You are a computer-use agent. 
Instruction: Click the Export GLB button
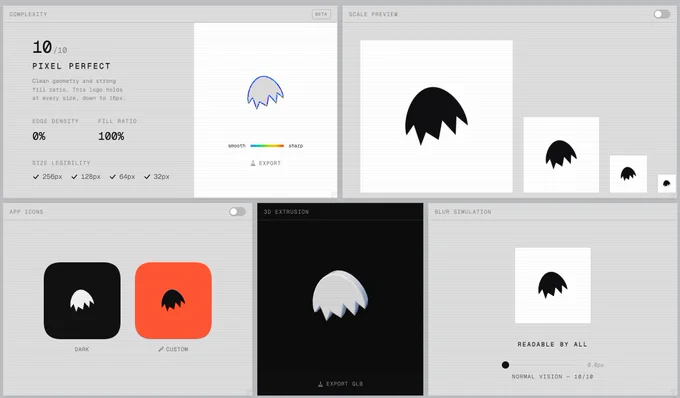[340, 384]
